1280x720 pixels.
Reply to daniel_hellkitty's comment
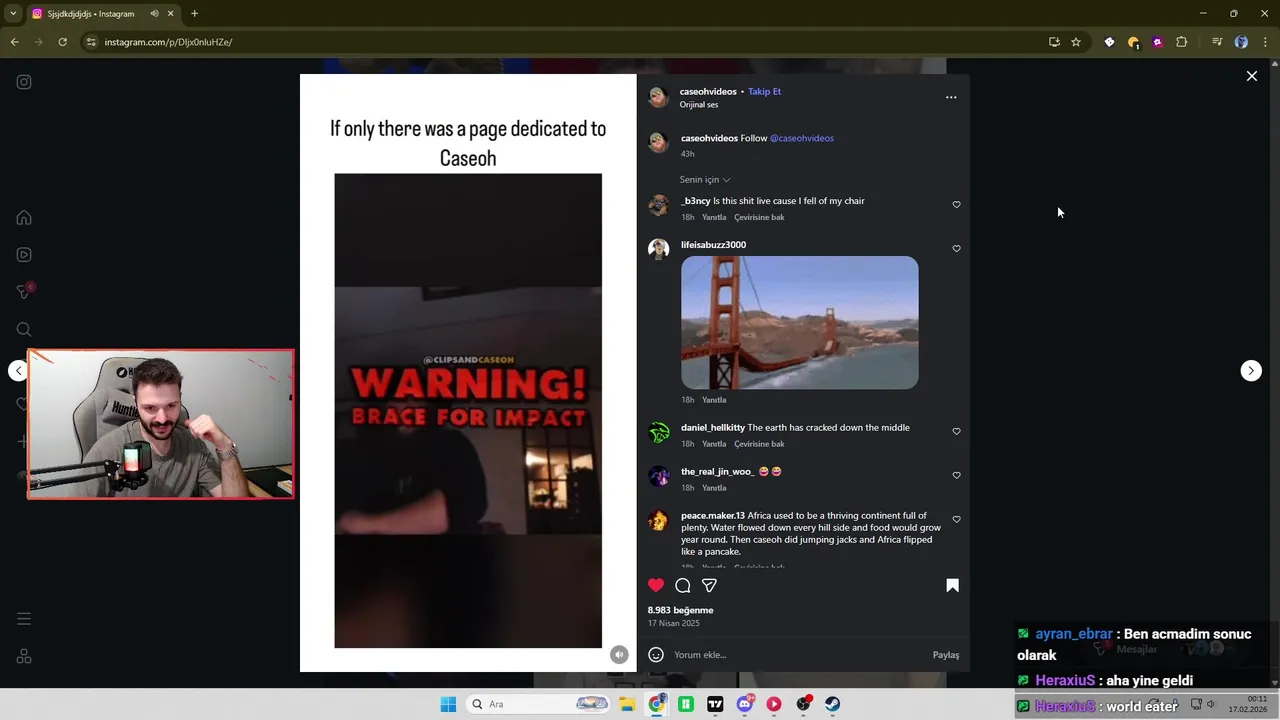coord(714,444)
